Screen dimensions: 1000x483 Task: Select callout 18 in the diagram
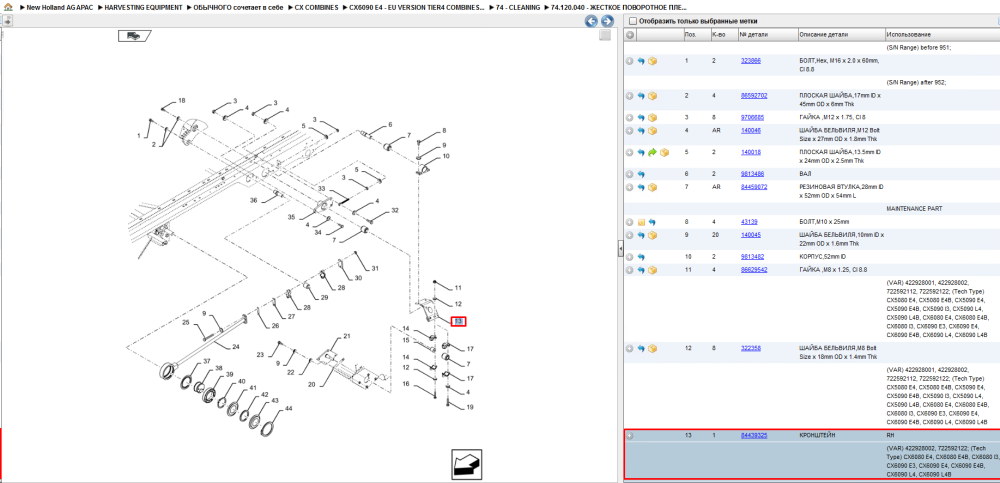182,101
